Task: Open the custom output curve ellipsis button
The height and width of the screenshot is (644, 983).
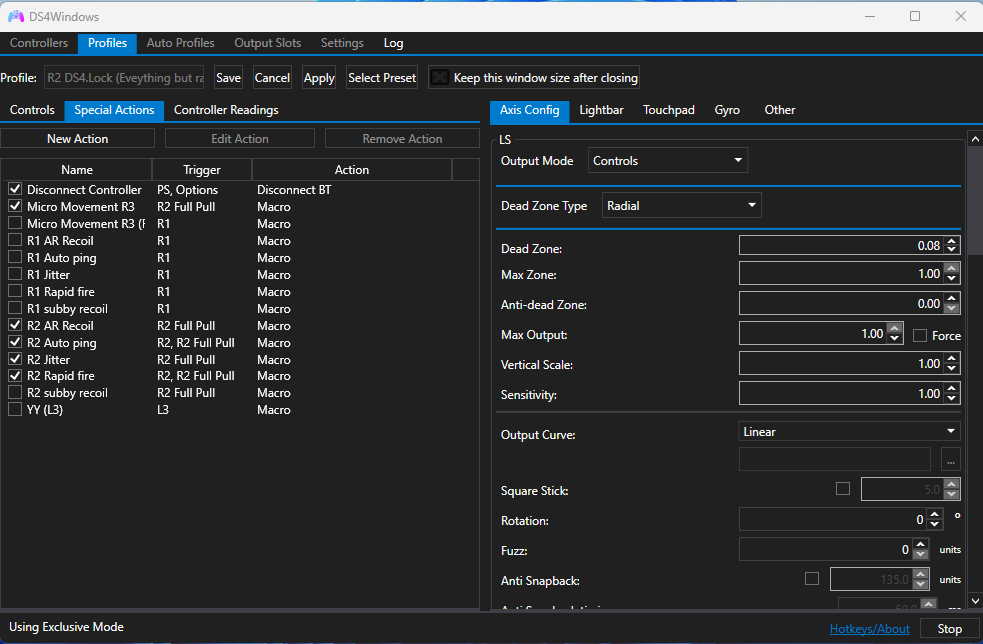Action: click(950, 460)
